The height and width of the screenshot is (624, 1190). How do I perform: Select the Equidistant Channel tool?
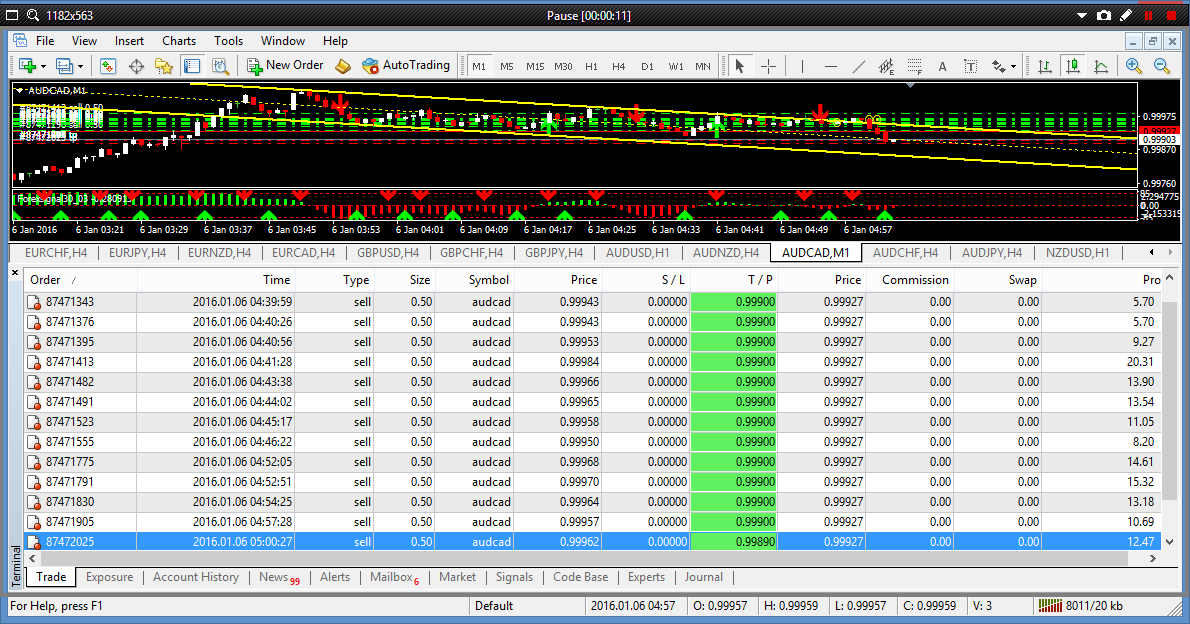click(886, 66)
